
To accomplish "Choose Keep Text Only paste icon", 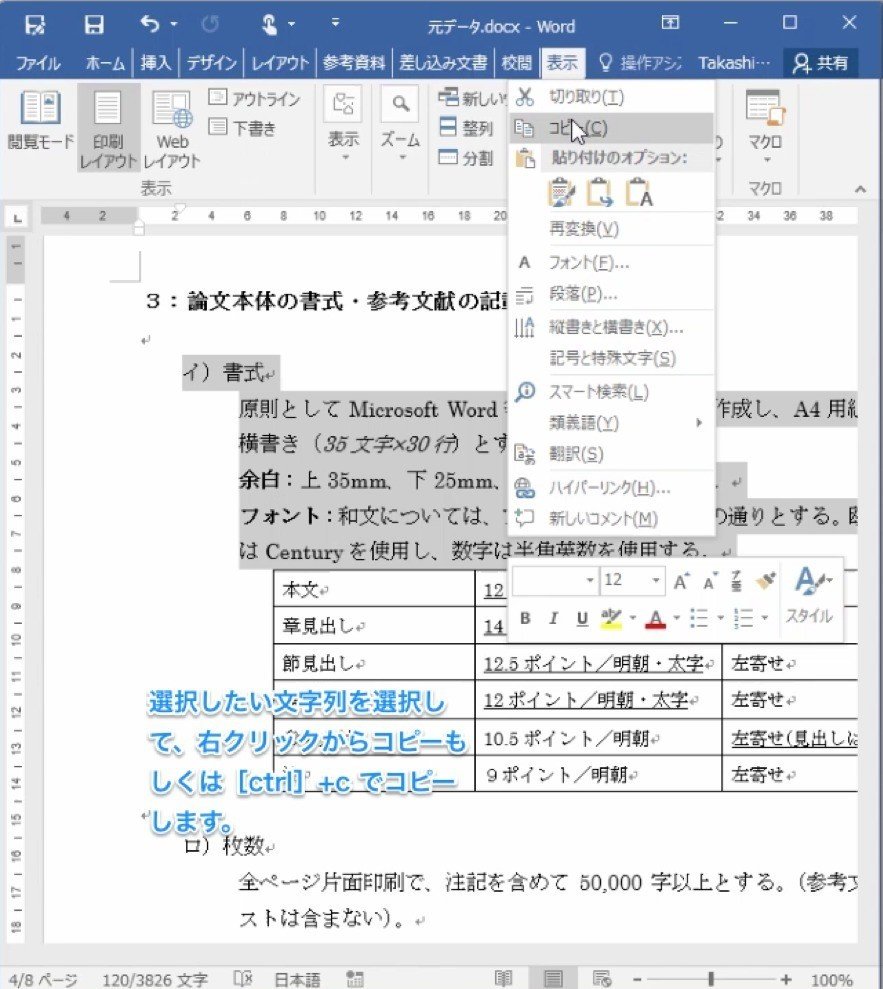I will [x=638, y=193].
